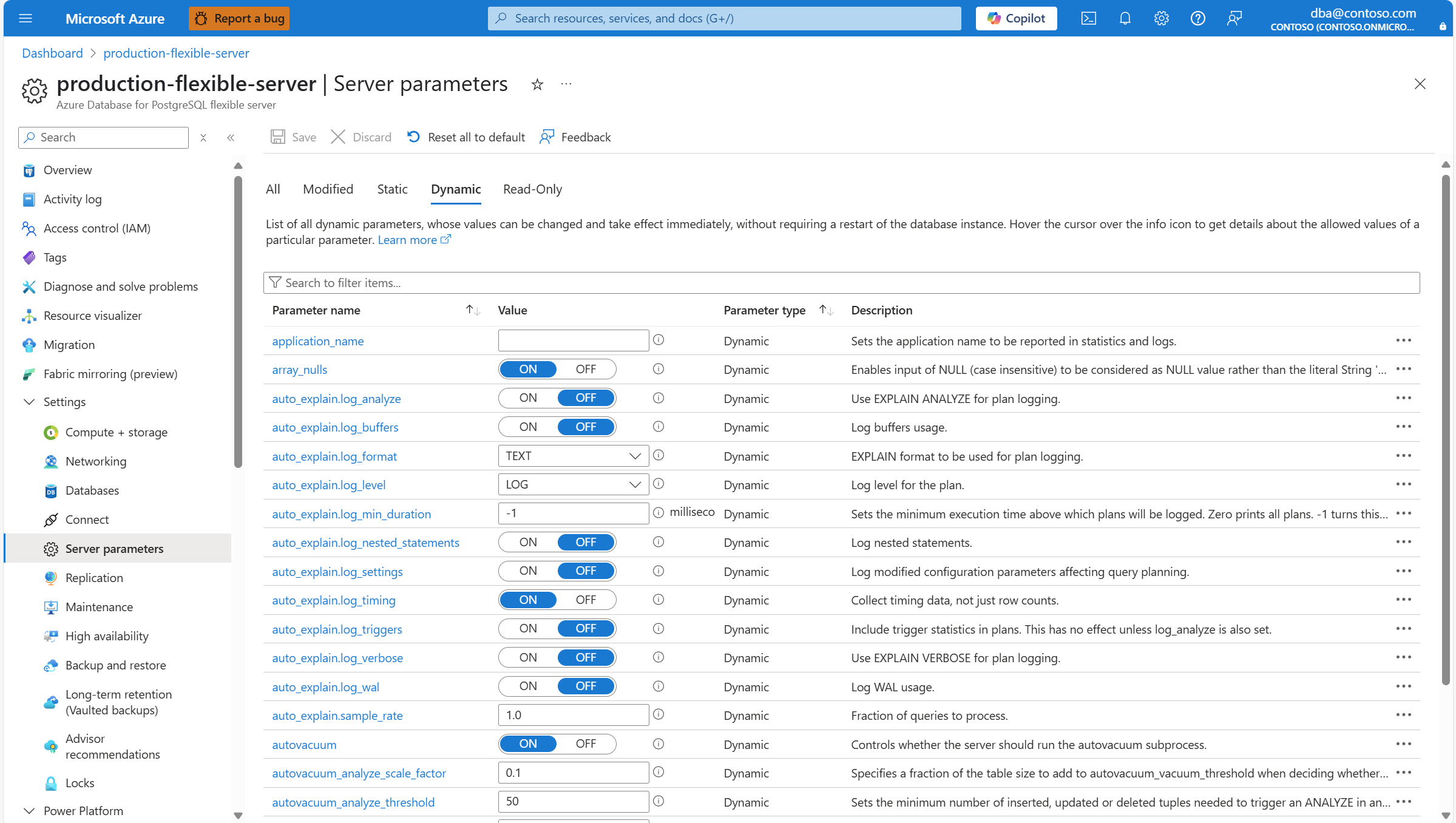1456x823 pixels.
Task: Click info icon for array_nulls parameter
Action: [x=659, y=369]
